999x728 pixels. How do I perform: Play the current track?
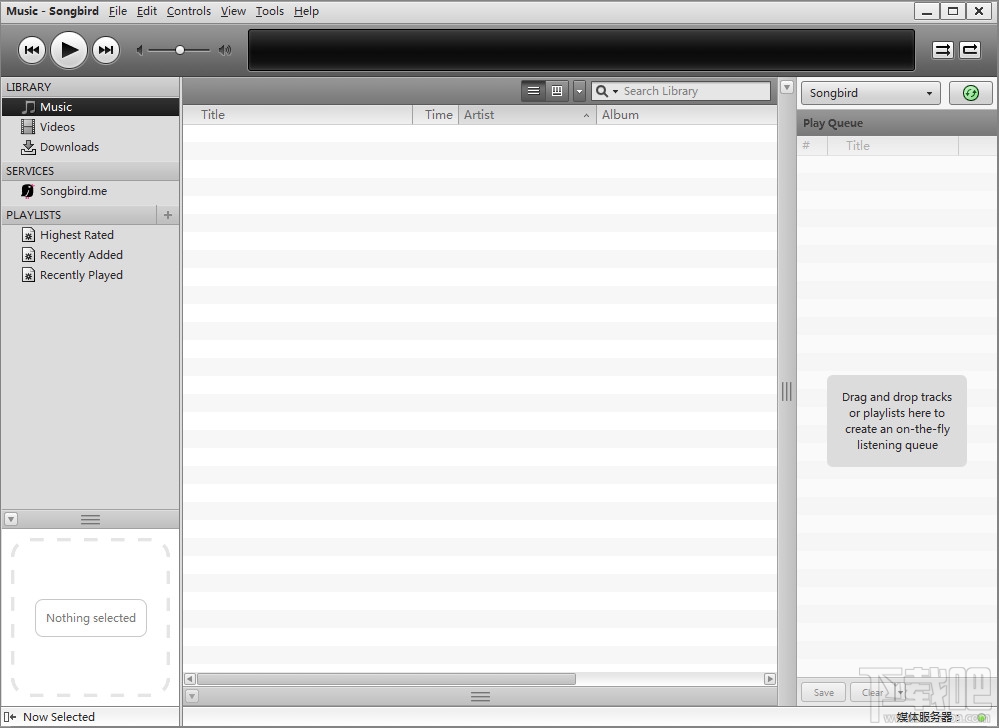(69, 50)
